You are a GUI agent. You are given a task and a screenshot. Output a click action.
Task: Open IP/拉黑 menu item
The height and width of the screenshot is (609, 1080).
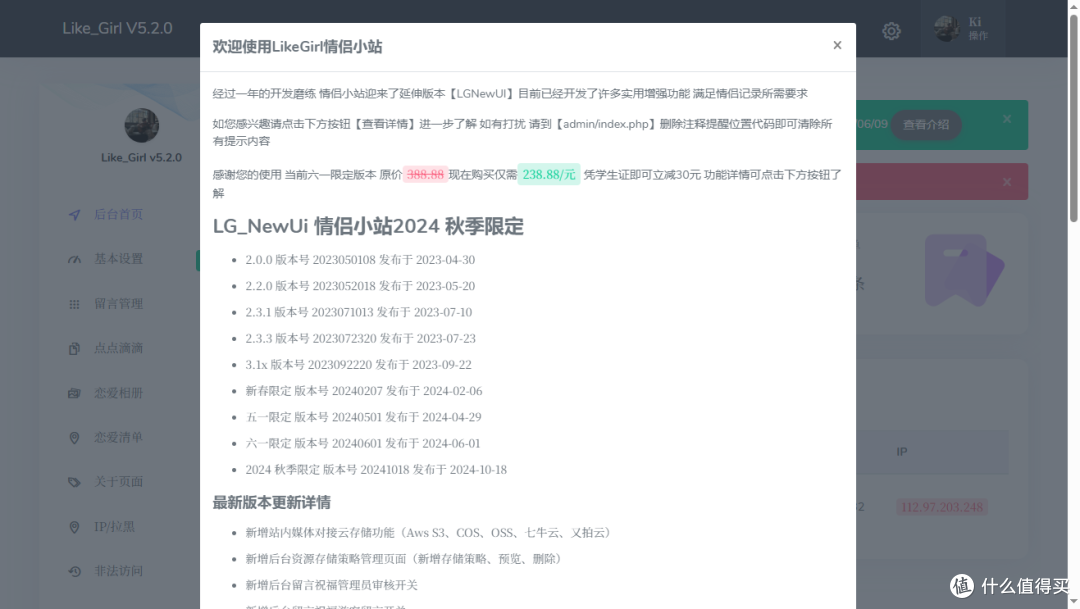pos(114,526)
